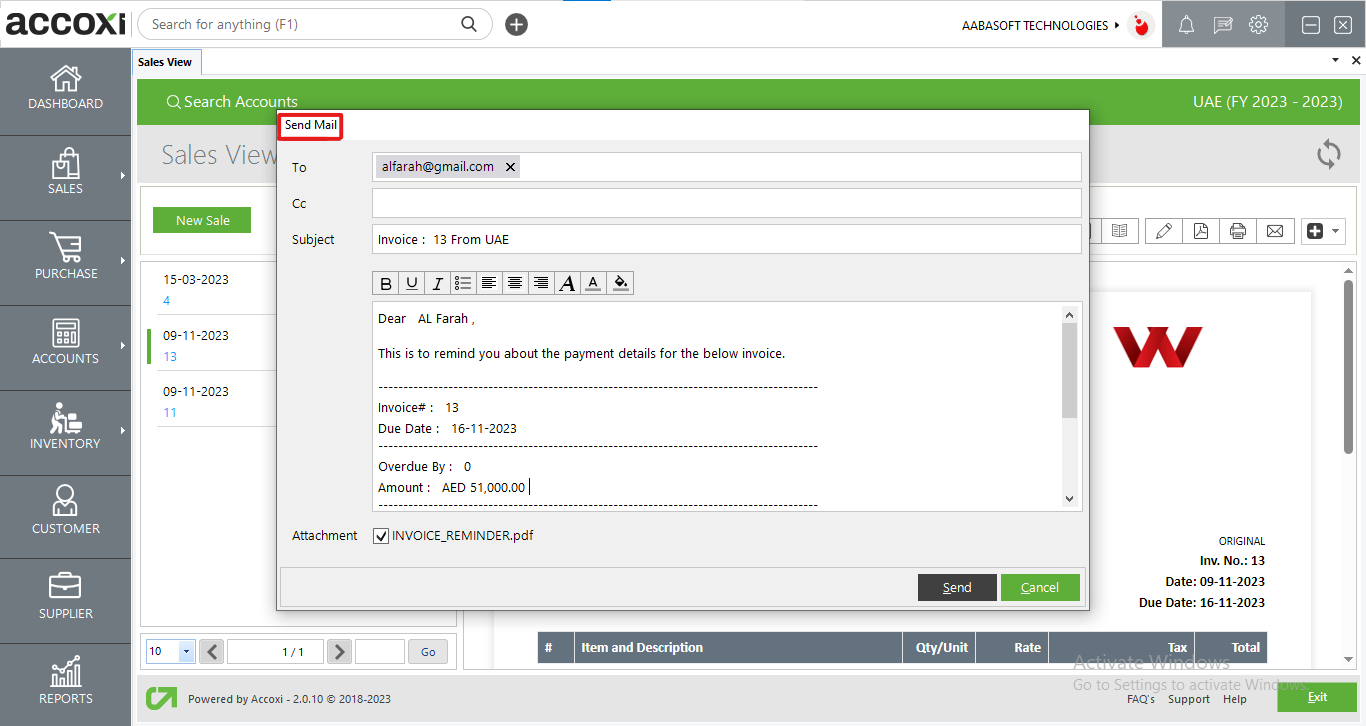
Task: Switch to the Sales View tab
Action: coord(166,61)
